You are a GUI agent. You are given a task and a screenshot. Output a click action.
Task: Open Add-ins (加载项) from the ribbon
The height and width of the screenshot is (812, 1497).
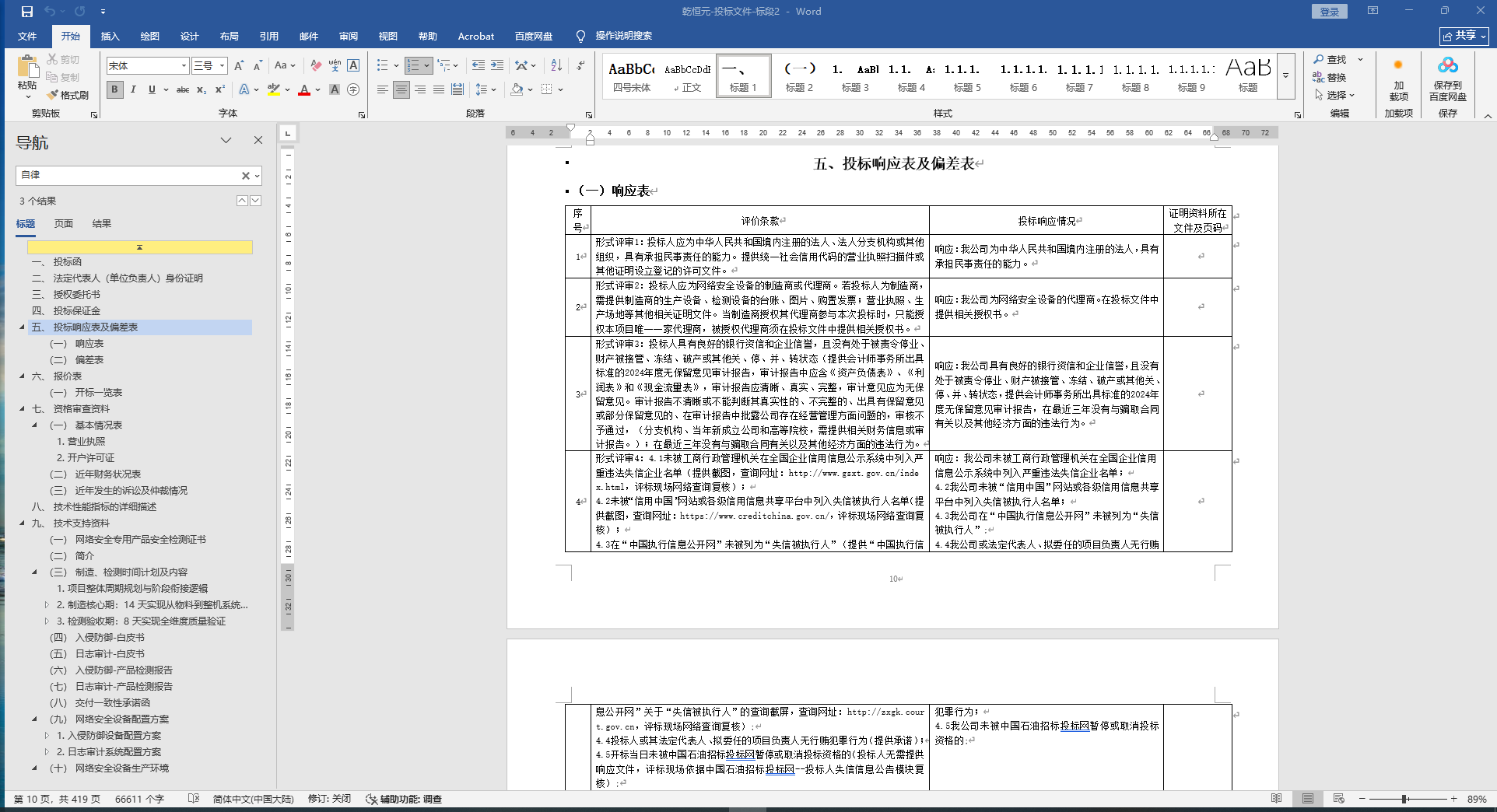click(1398, 79)
